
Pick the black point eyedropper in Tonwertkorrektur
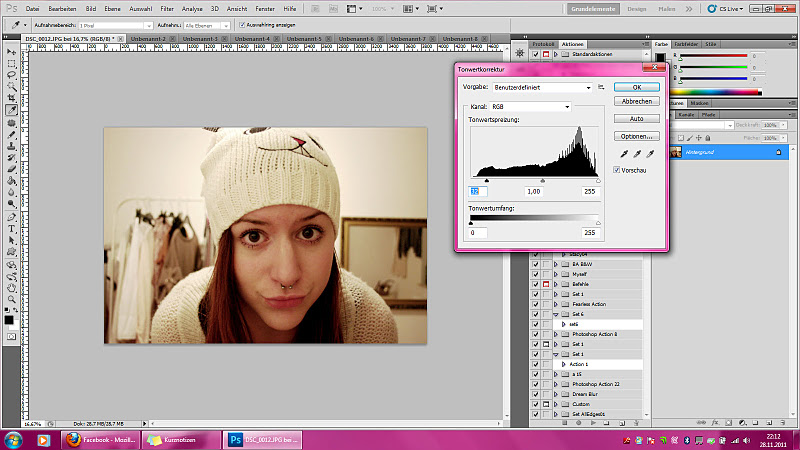[x=626, y=154]
